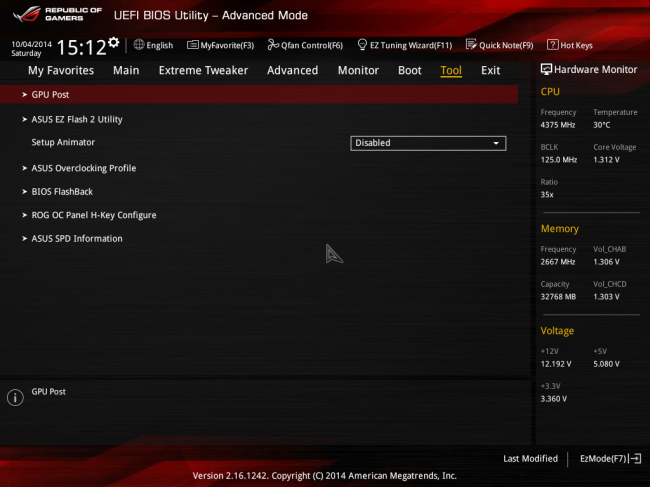Click the GPU Post help description text
The image size is (650, 487).
point(49,392)
